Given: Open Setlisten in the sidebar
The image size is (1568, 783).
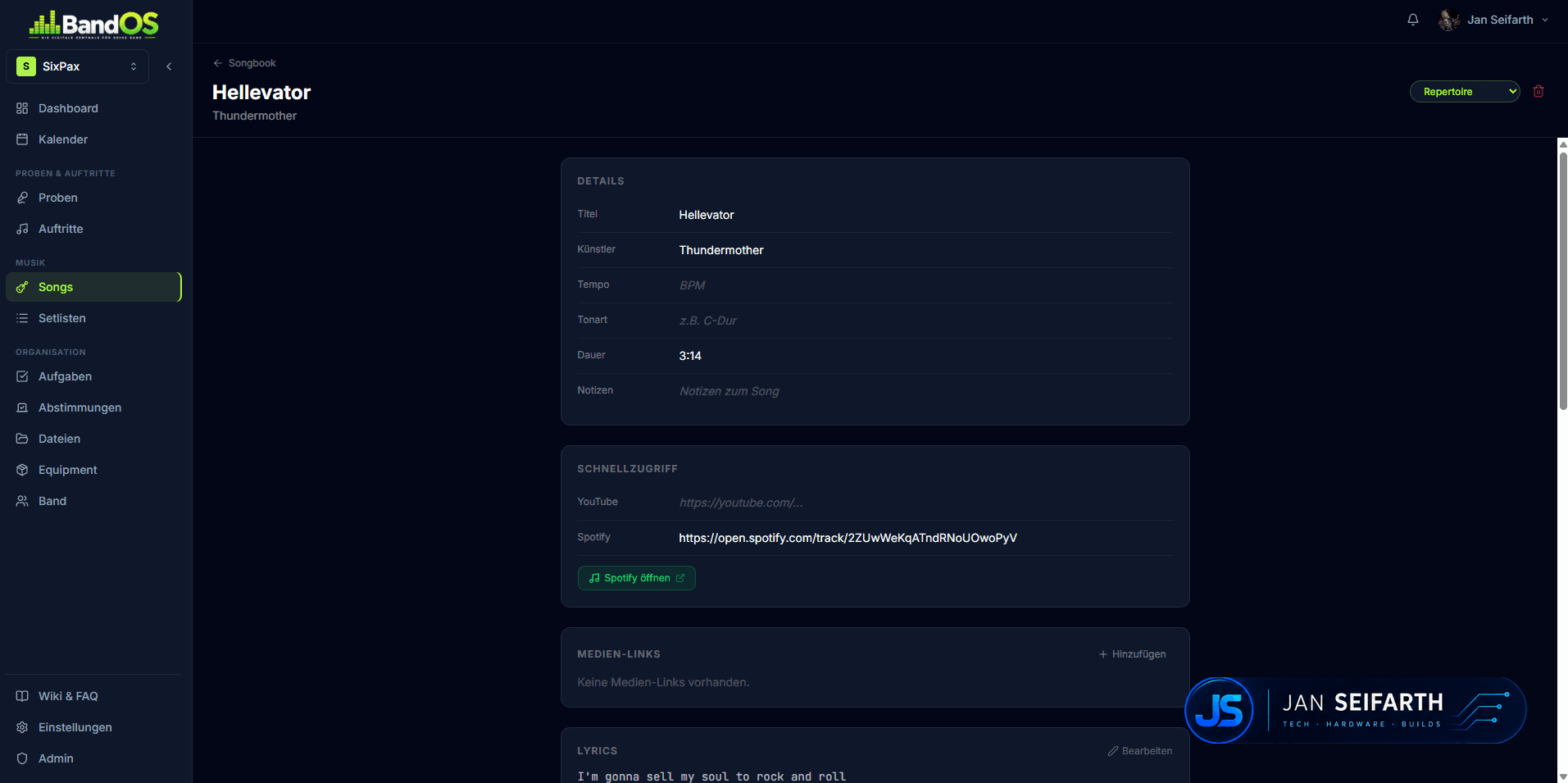Looking at the screenshot, I should point(93,318).
